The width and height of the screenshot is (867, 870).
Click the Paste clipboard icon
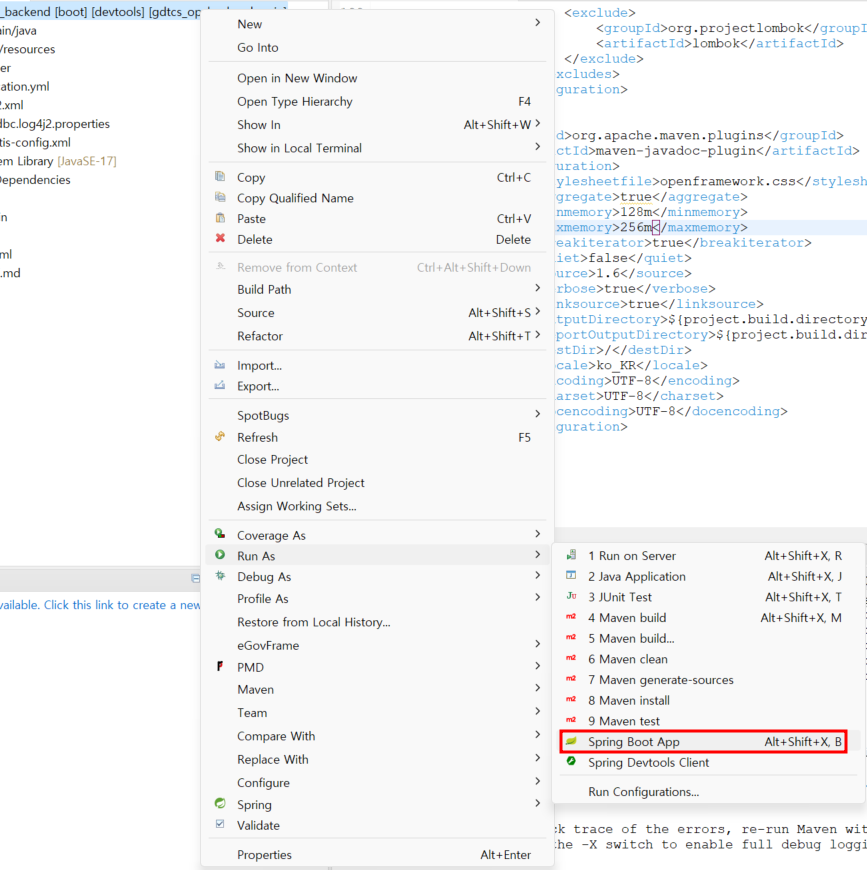click(220, 218)
